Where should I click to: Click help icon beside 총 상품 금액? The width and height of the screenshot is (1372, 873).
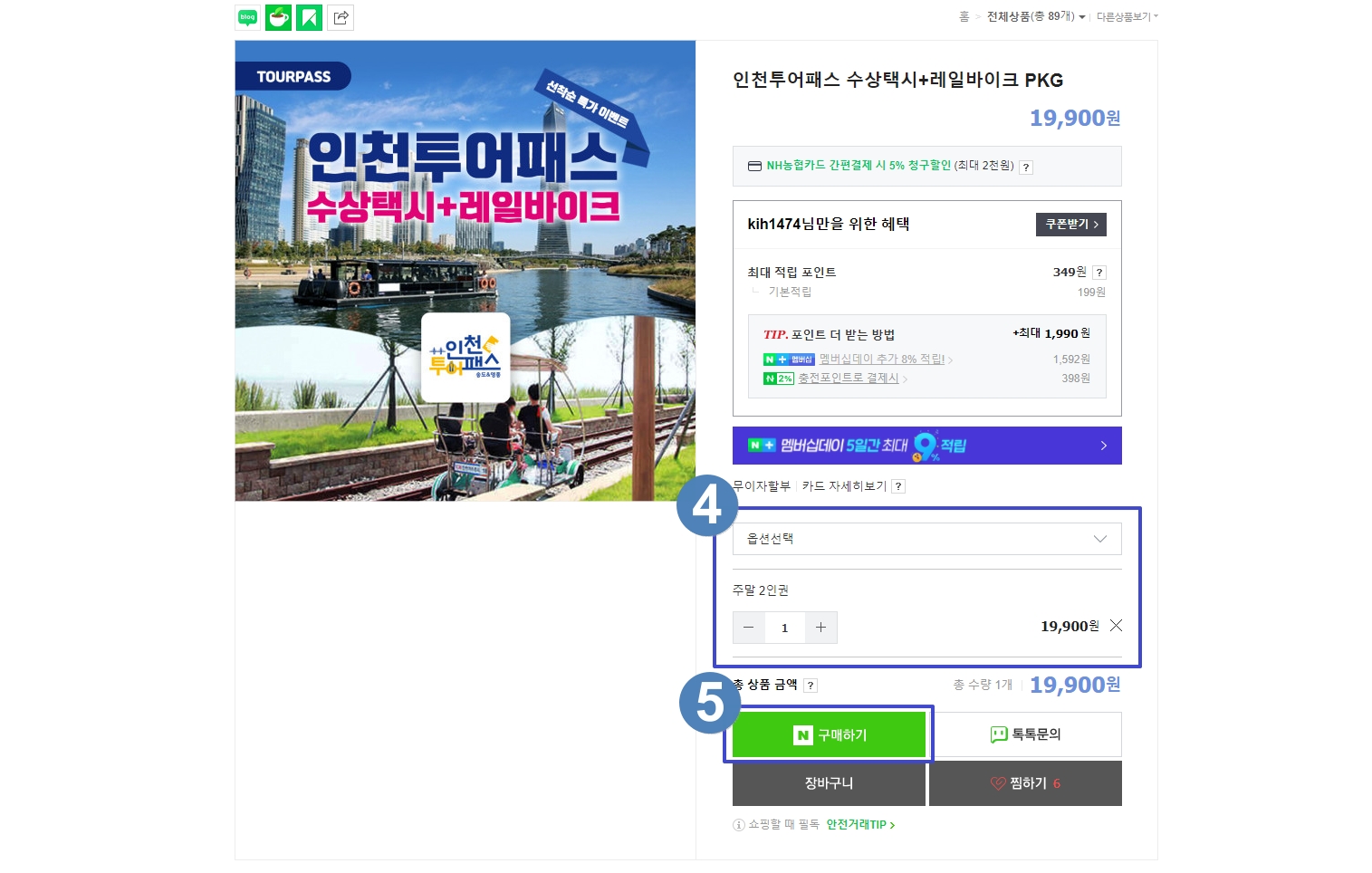[811, 686]
